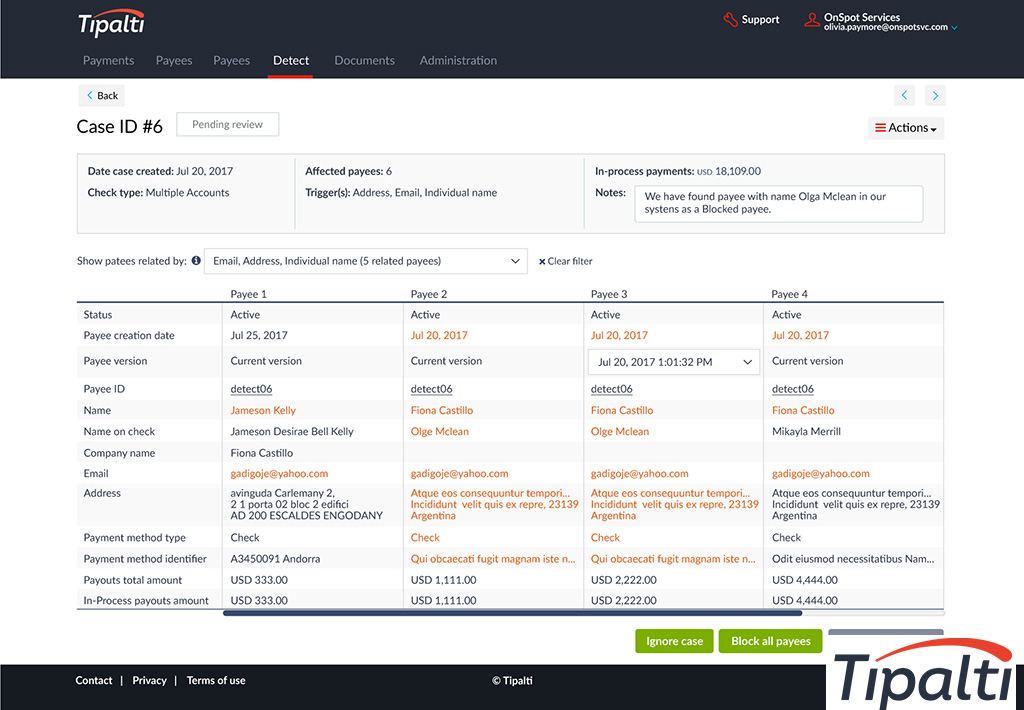Go to next case with right arrow
Image resolution: width=1024 pixels, height=710 pixels.
935,95
